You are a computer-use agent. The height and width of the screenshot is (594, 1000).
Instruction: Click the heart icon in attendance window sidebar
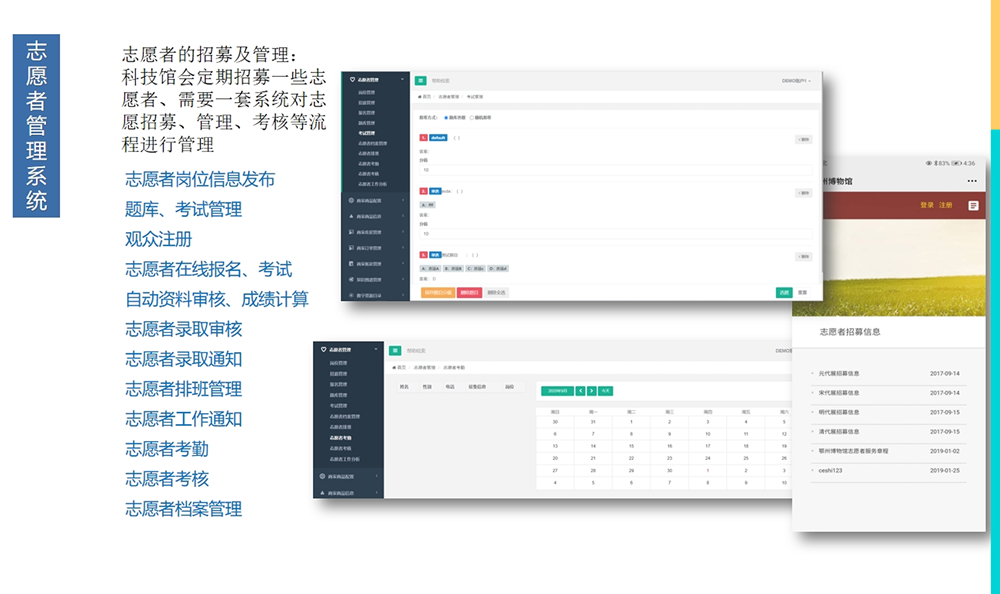point(323,350)
